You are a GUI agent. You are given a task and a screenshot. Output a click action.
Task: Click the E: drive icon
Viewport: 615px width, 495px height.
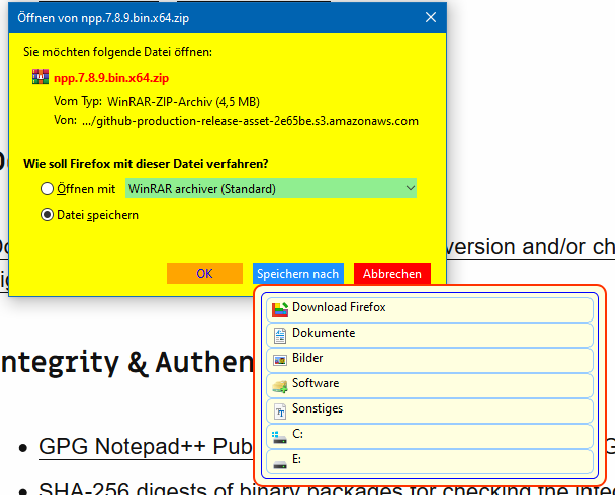point(280,464)
